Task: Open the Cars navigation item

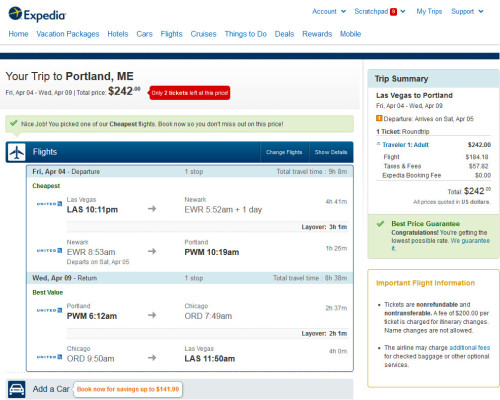Action: point(144,34)
